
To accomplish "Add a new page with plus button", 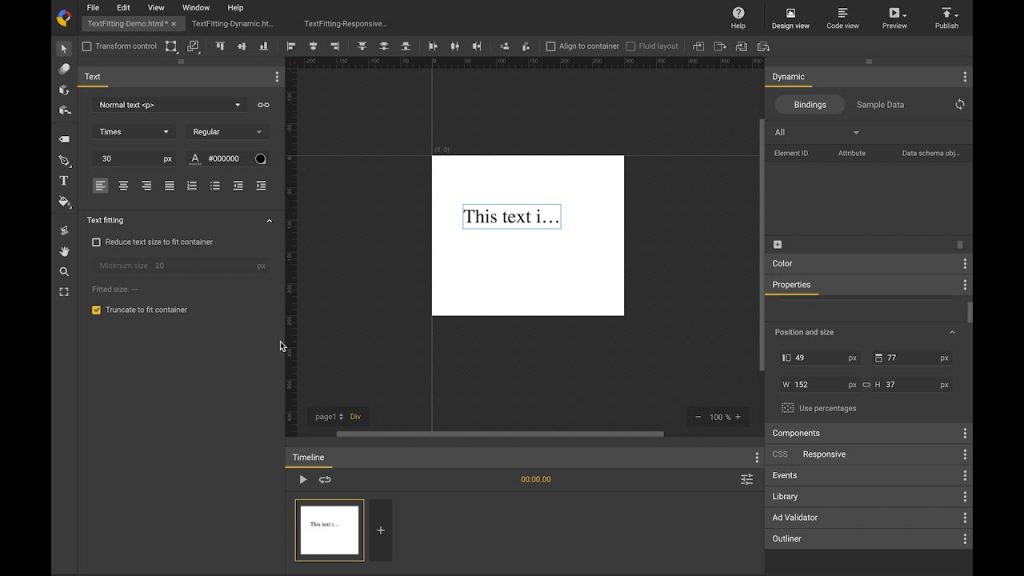I will pyautogui.click(x=381, y=530).
